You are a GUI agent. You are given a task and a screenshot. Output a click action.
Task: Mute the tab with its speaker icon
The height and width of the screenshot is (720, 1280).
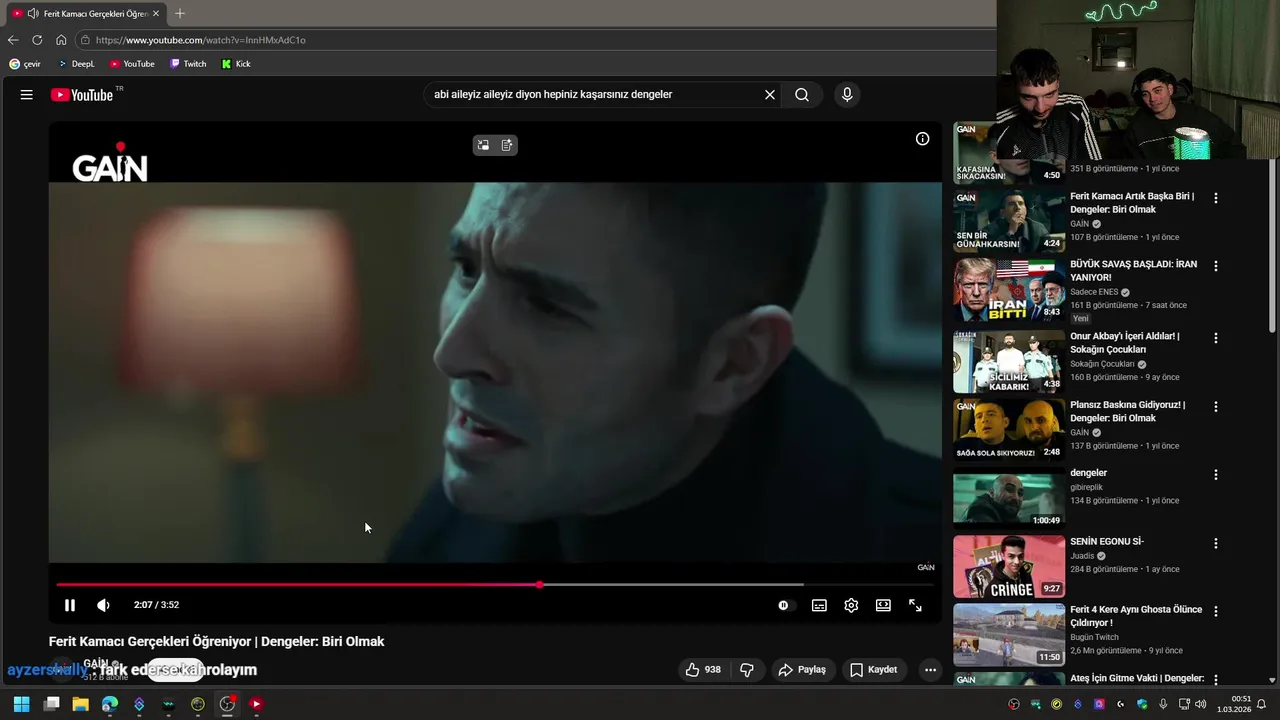tap(33, 14)
